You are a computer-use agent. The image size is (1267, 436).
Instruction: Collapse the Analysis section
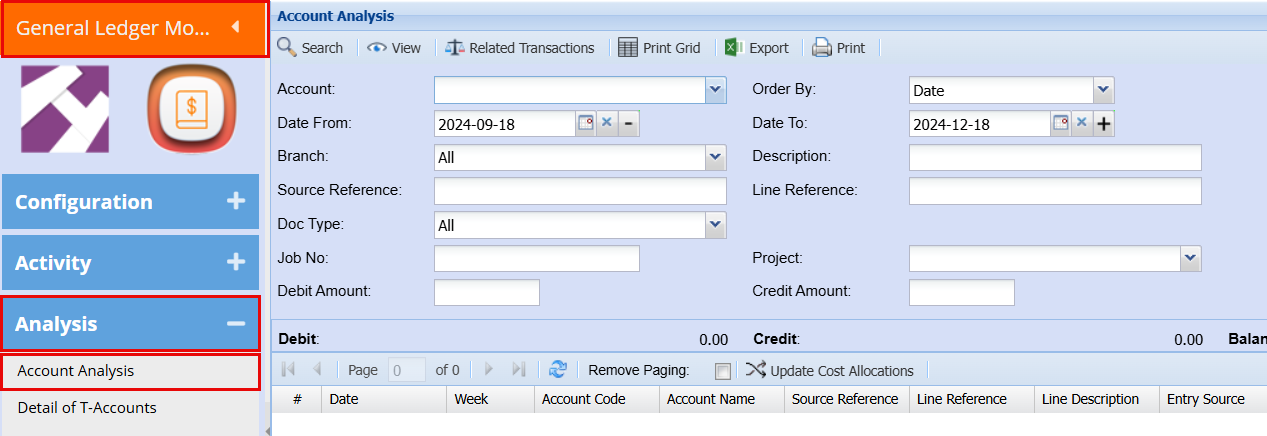pos(130,324)
